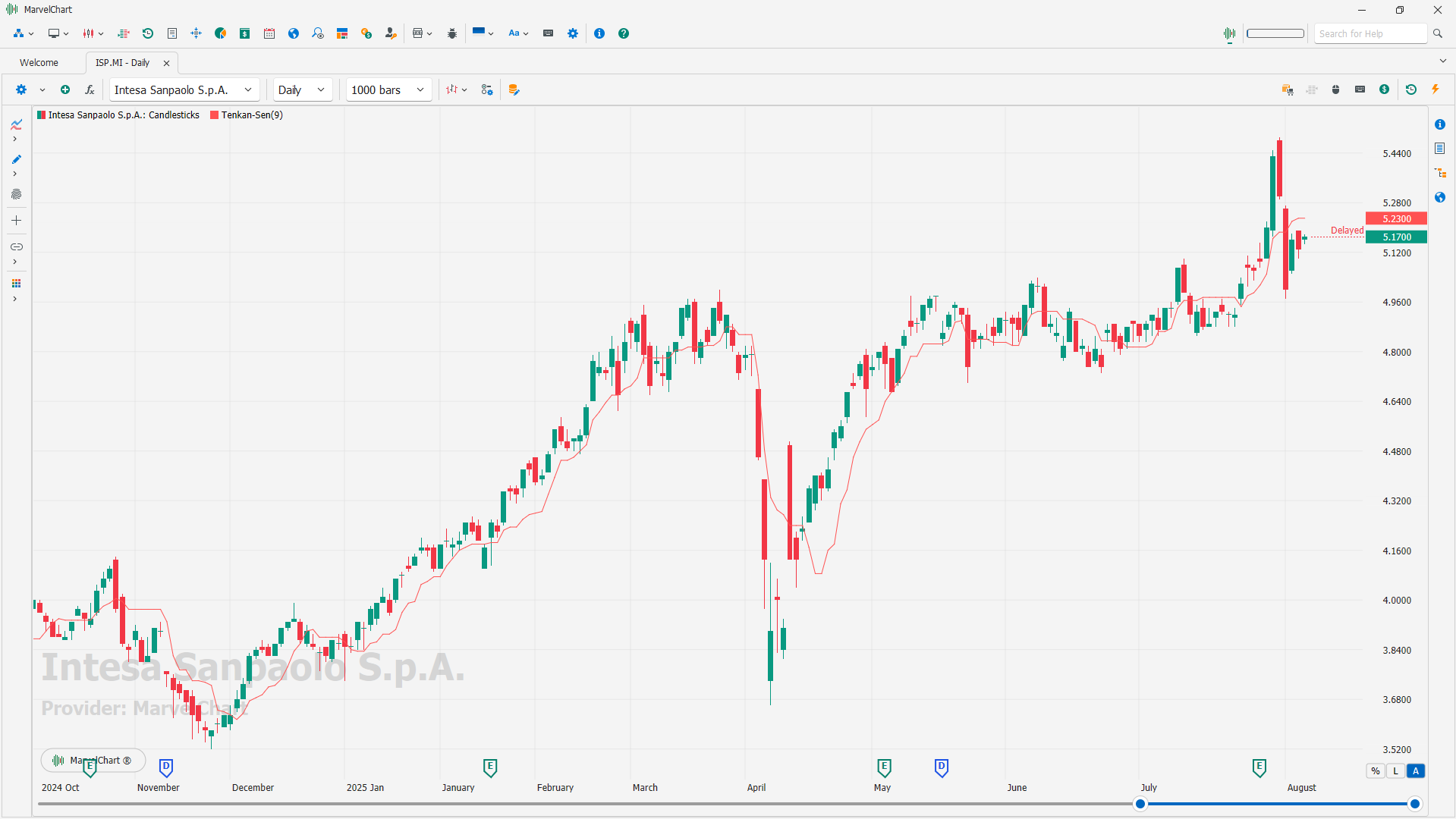Click the currency coins icon
The image size is (1456, 819).
[366, 33]
